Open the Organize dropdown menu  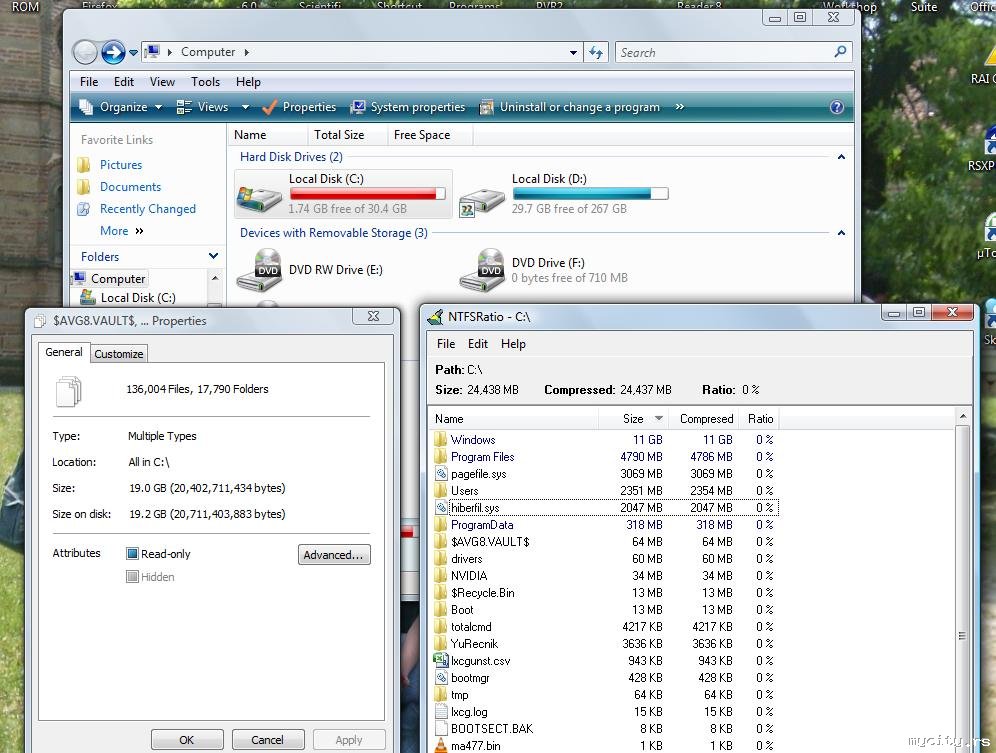(x=122, y=107)
